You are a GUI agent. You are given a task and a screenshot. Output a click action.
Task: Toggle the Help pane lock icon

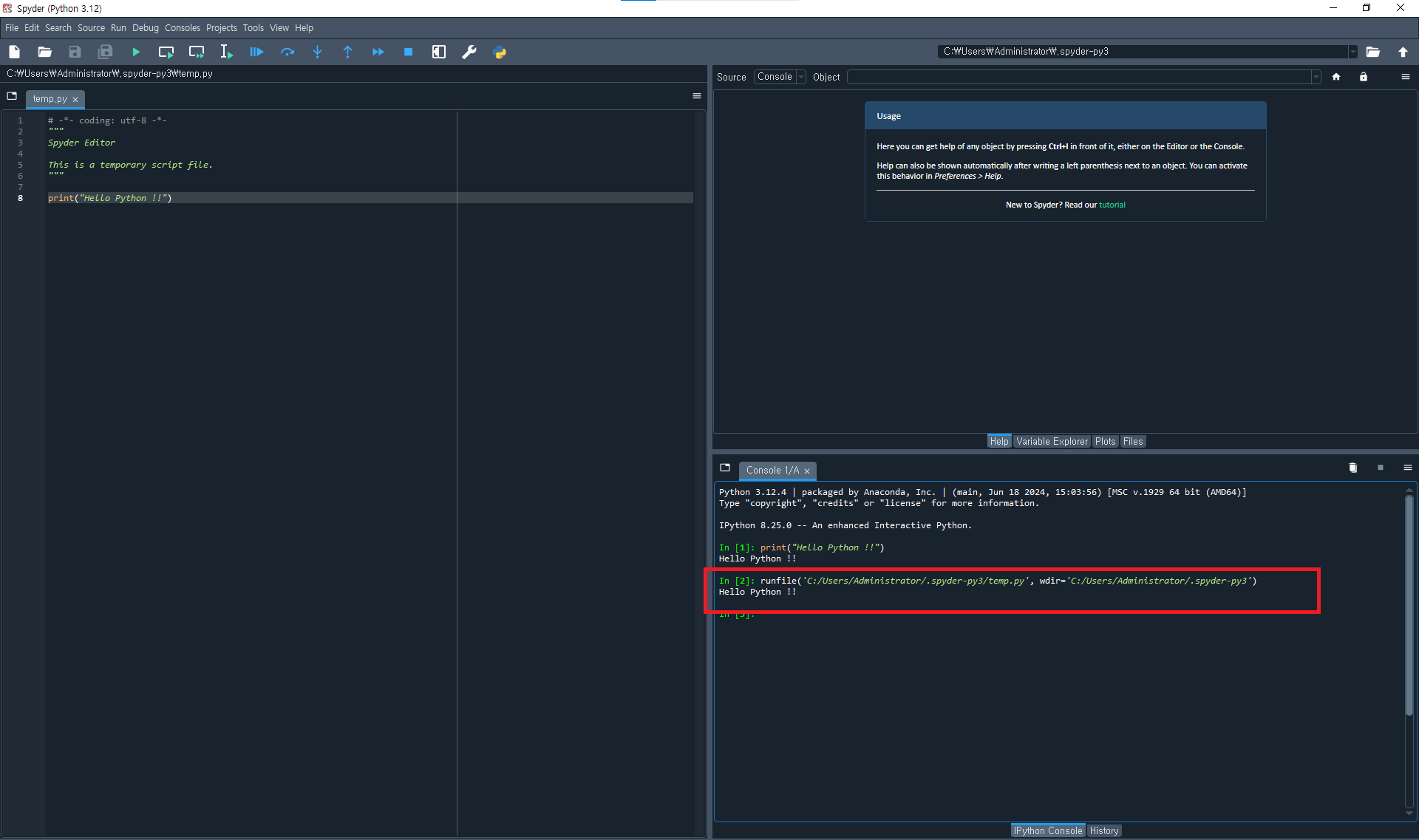tap(1363, 77)
